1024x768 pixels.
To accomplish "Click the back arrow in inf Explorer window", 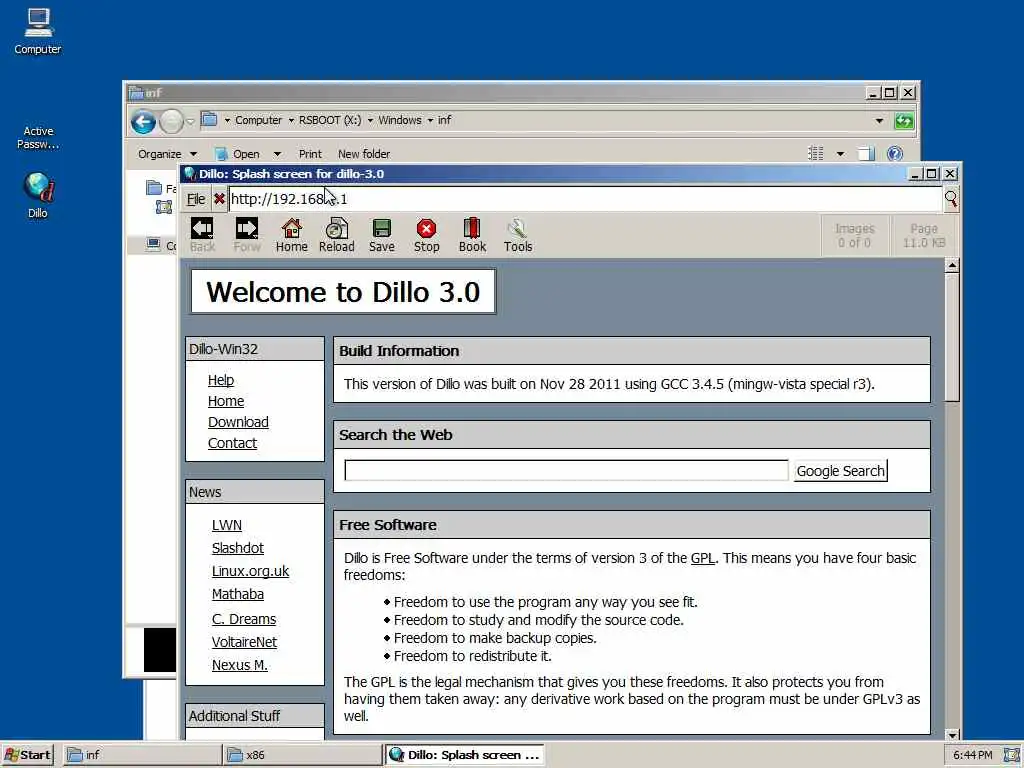I will [x=143, y=121].
